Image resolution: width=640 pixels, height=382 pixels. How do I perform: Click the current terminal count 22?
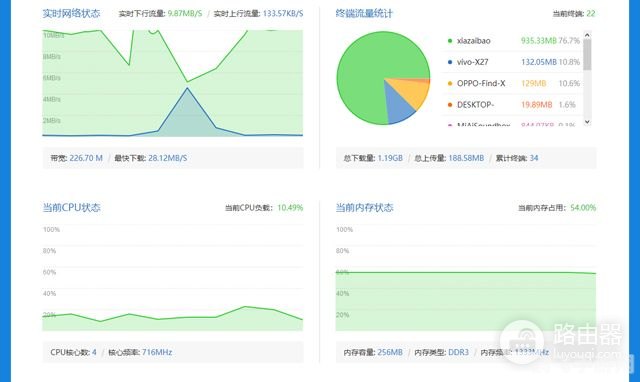(591, 13)
